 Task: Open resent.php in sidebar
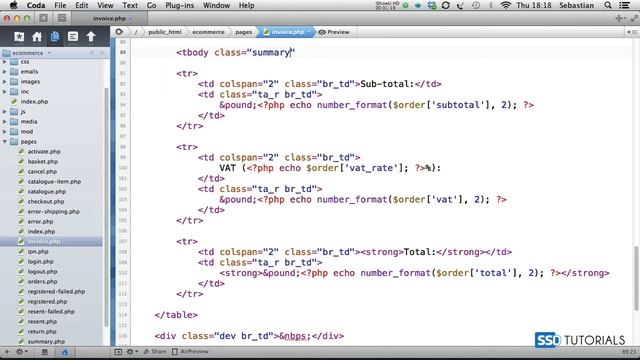coord(42,322)
